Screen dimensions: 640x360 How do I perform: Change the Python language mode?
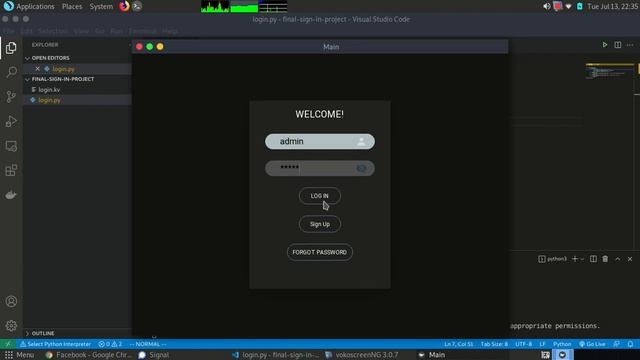pos(562,344)
